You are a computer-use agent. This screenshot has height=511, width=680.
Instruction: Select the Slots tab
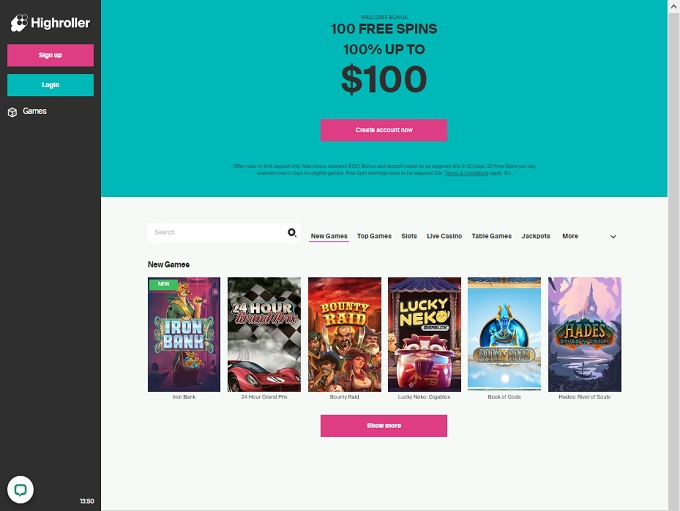(409, 236)
